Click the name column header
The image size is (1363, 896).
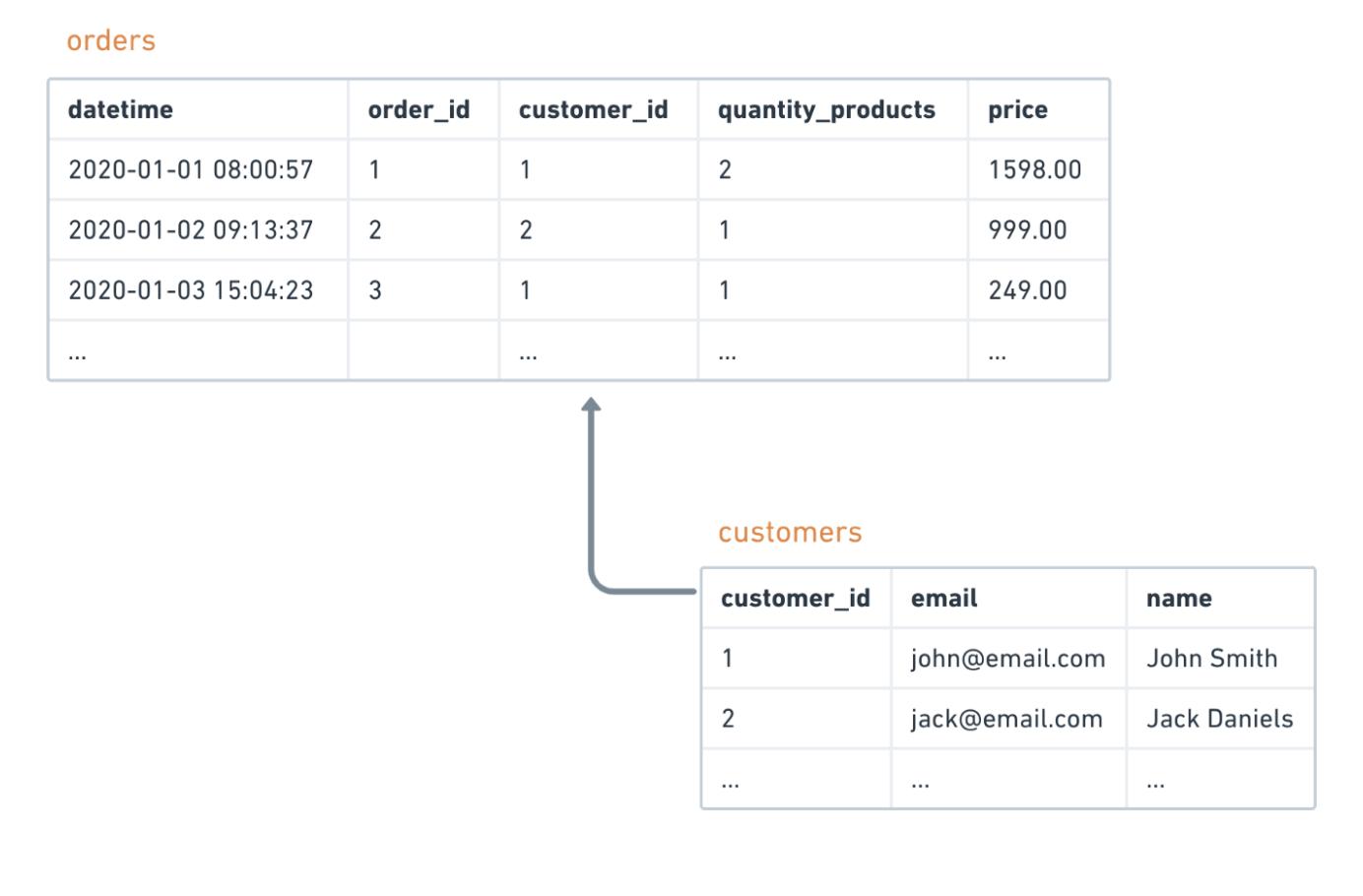(1179, 598)
